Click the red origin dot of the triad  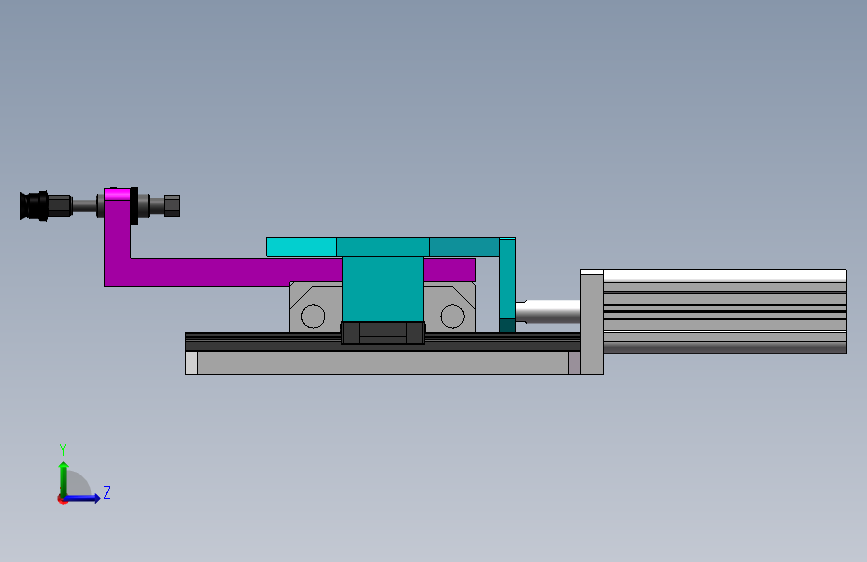click(x=62, y=499)
